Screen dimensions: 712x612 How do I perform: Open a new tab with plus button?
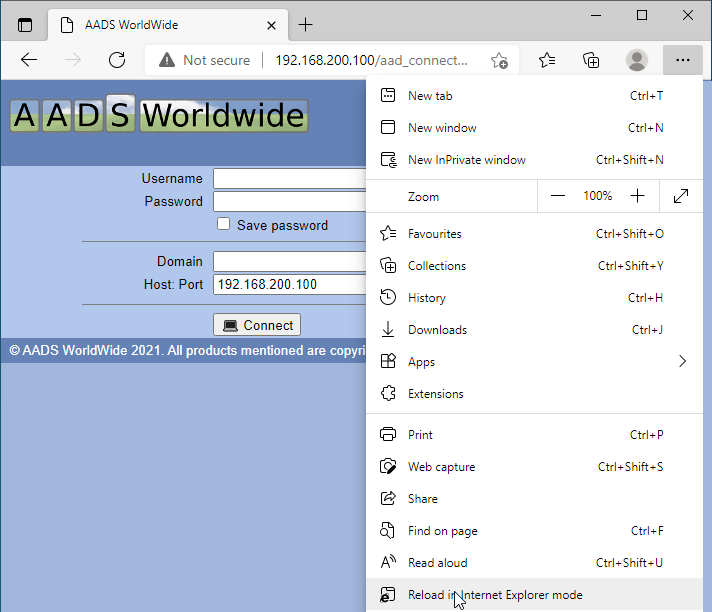[306, 25]
